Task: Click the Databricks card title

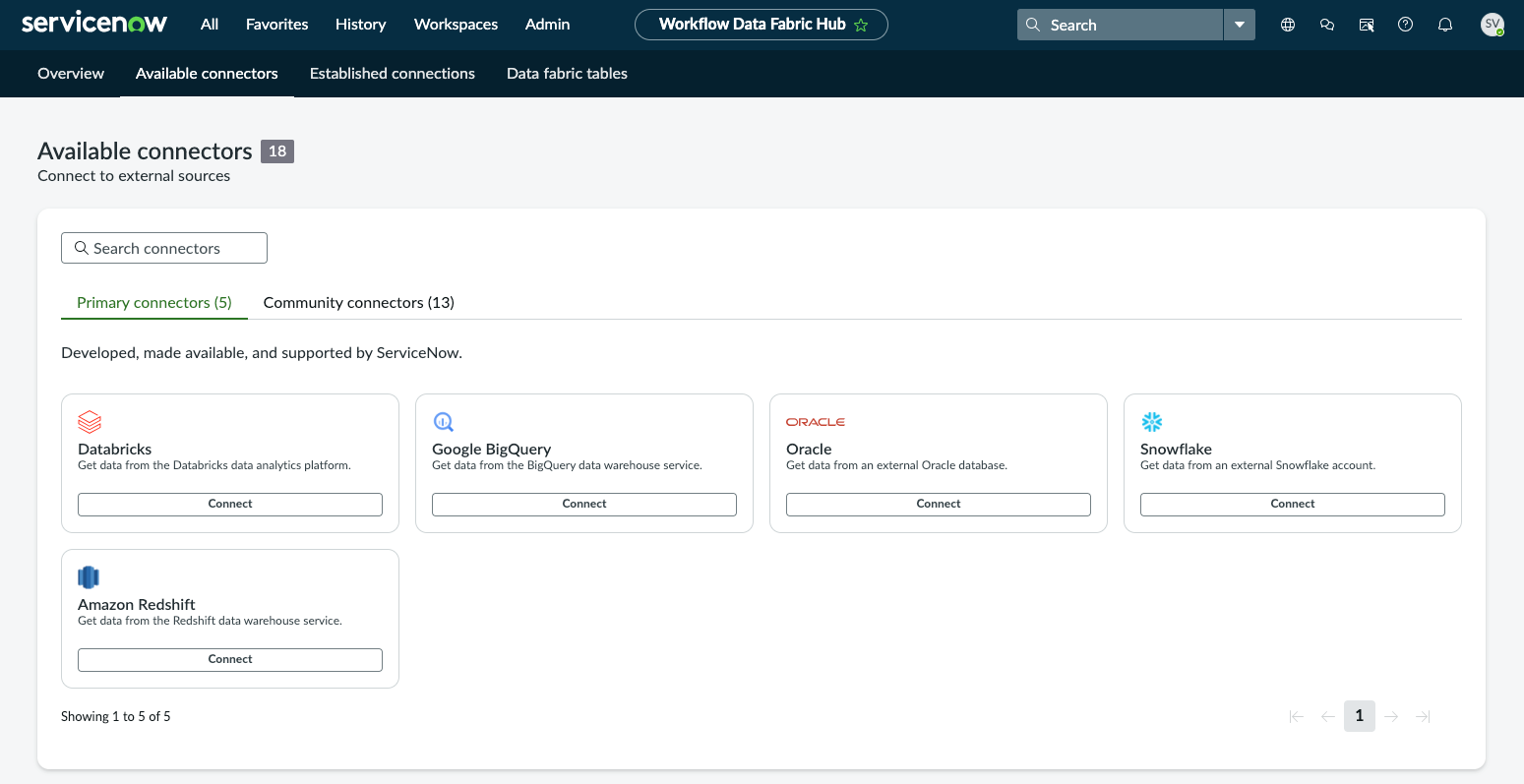Action: point(115,449)
